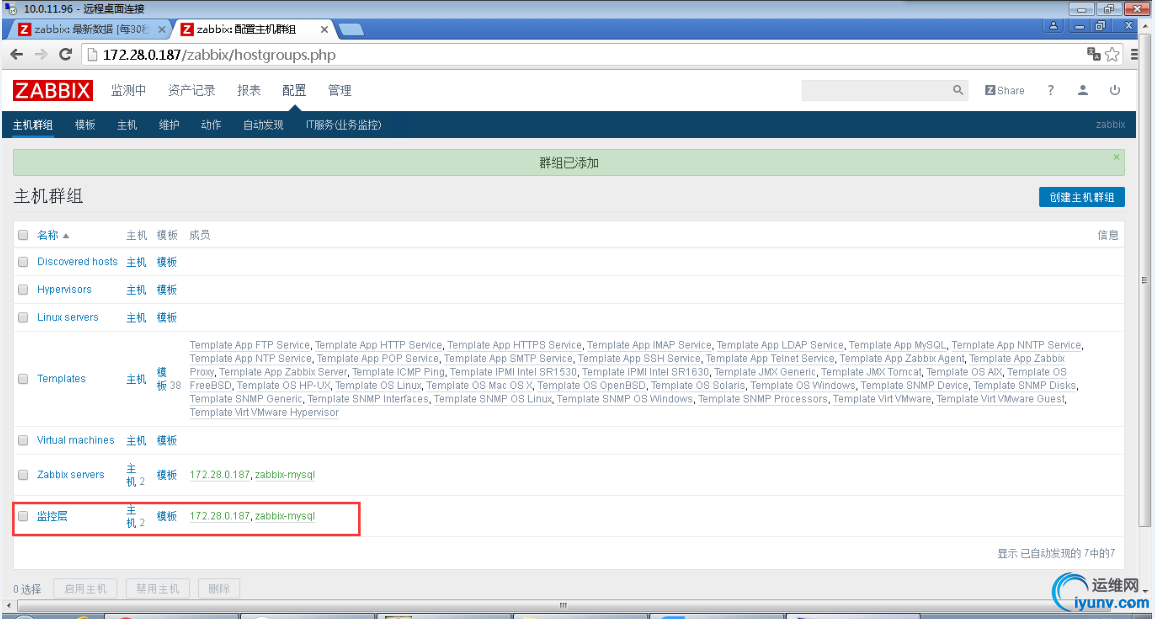Viewport: 1155px width, 619px height.
Task: Log out with the power icon
Action: (1115, 91)
